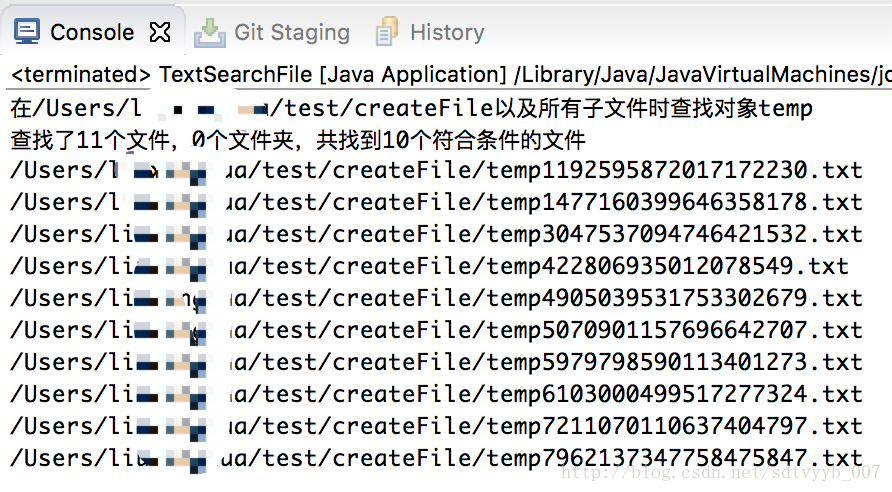Image resolution: width=892 pixels, height=492 pixels.
Task: Click output line temp5979798590113401273.txt
Action: point(436,362)
